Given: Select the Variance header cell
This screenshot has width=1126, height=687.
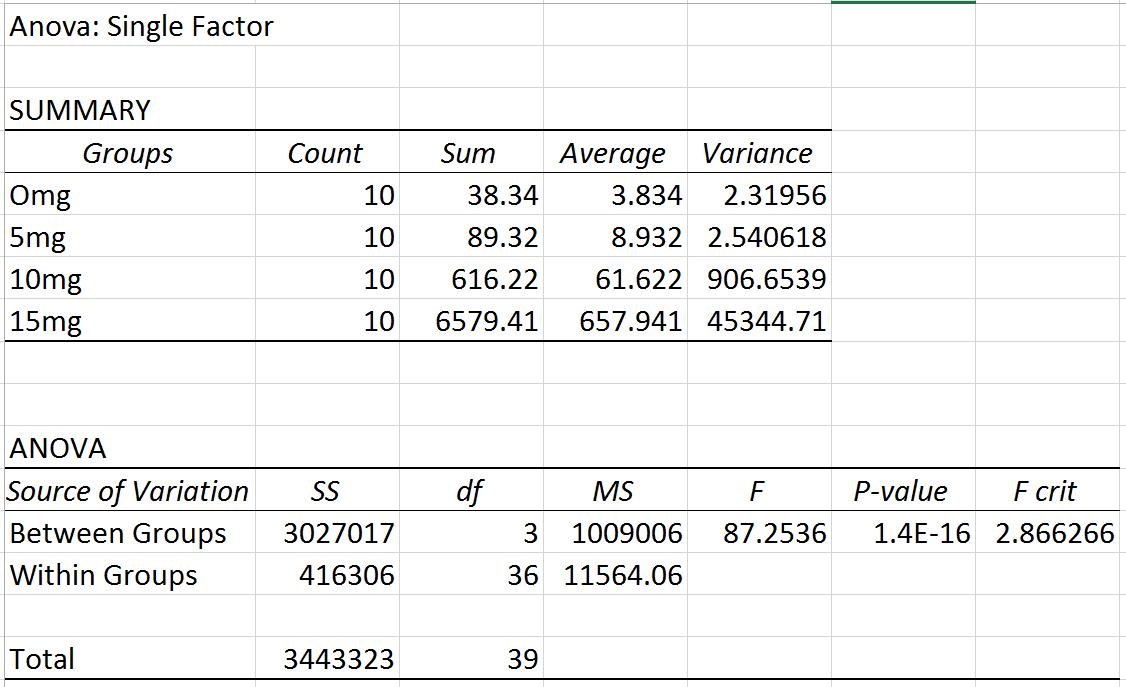Looking at the screenshot, I should (757, 153).
